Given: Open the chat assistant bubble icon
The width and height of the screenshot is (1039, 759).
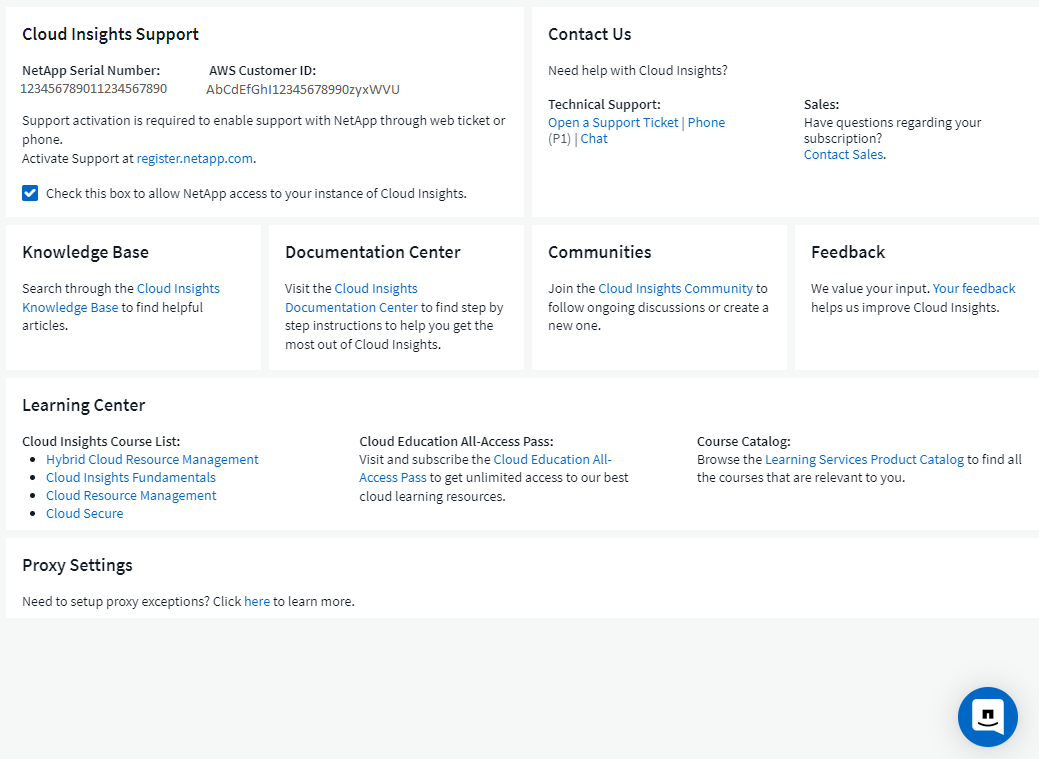Looking at the screenshot, I should coord(987,716).
